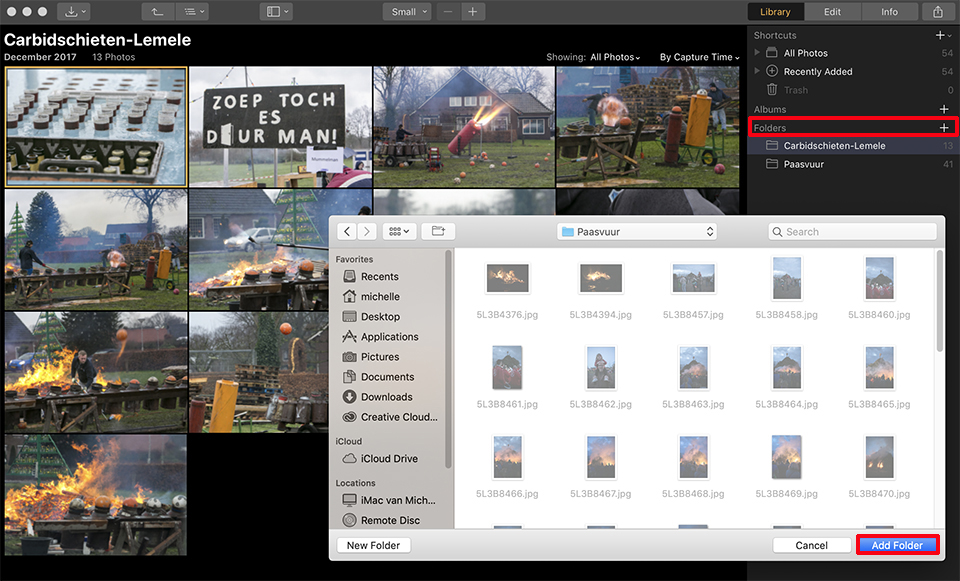This screenshot has height=581, width=960.
Task: Click the dialog Search field
Action: coord(852,231)
